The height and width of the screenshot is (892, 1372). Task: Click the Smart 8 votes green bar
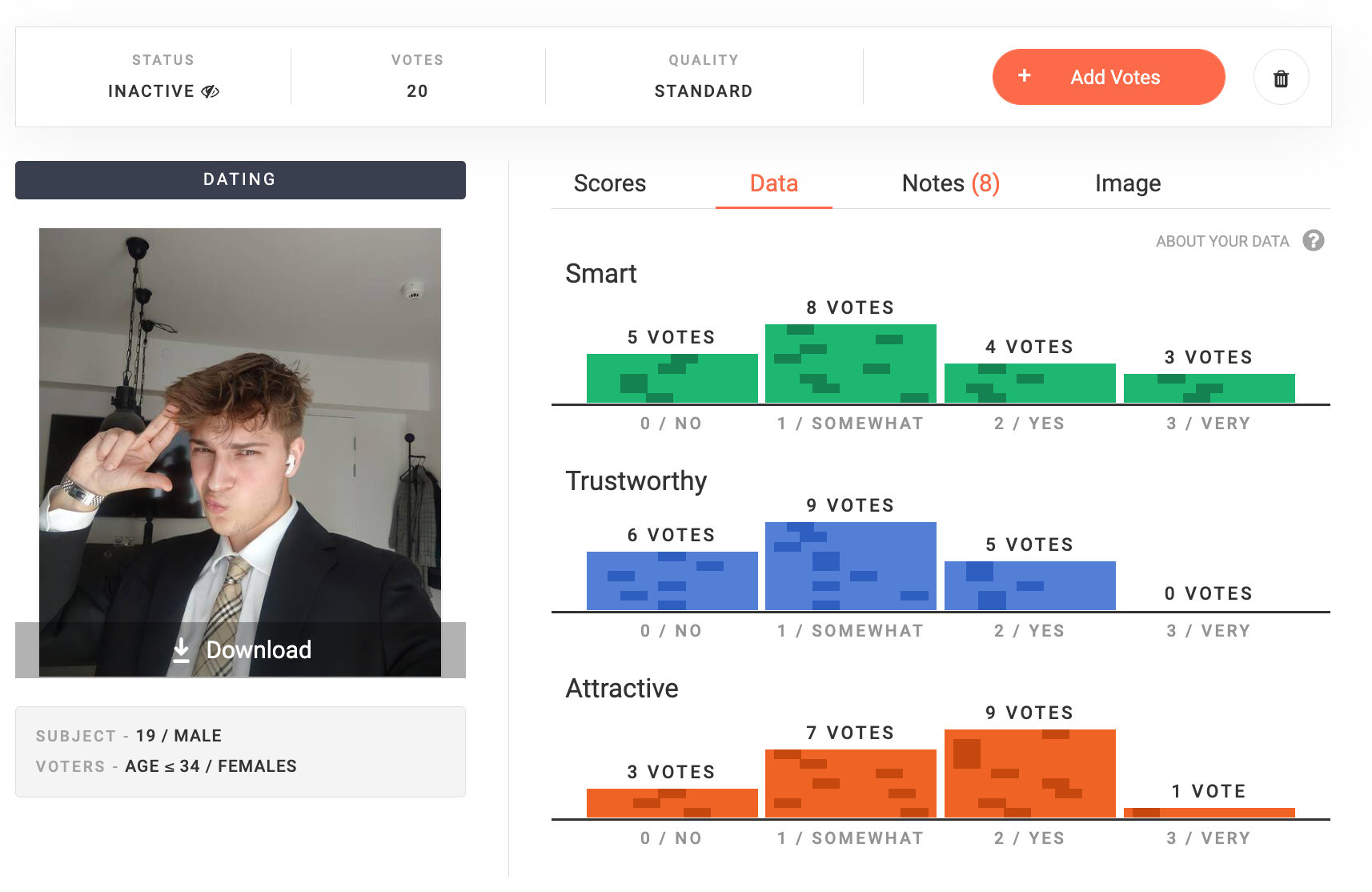[x=851, y=364]
